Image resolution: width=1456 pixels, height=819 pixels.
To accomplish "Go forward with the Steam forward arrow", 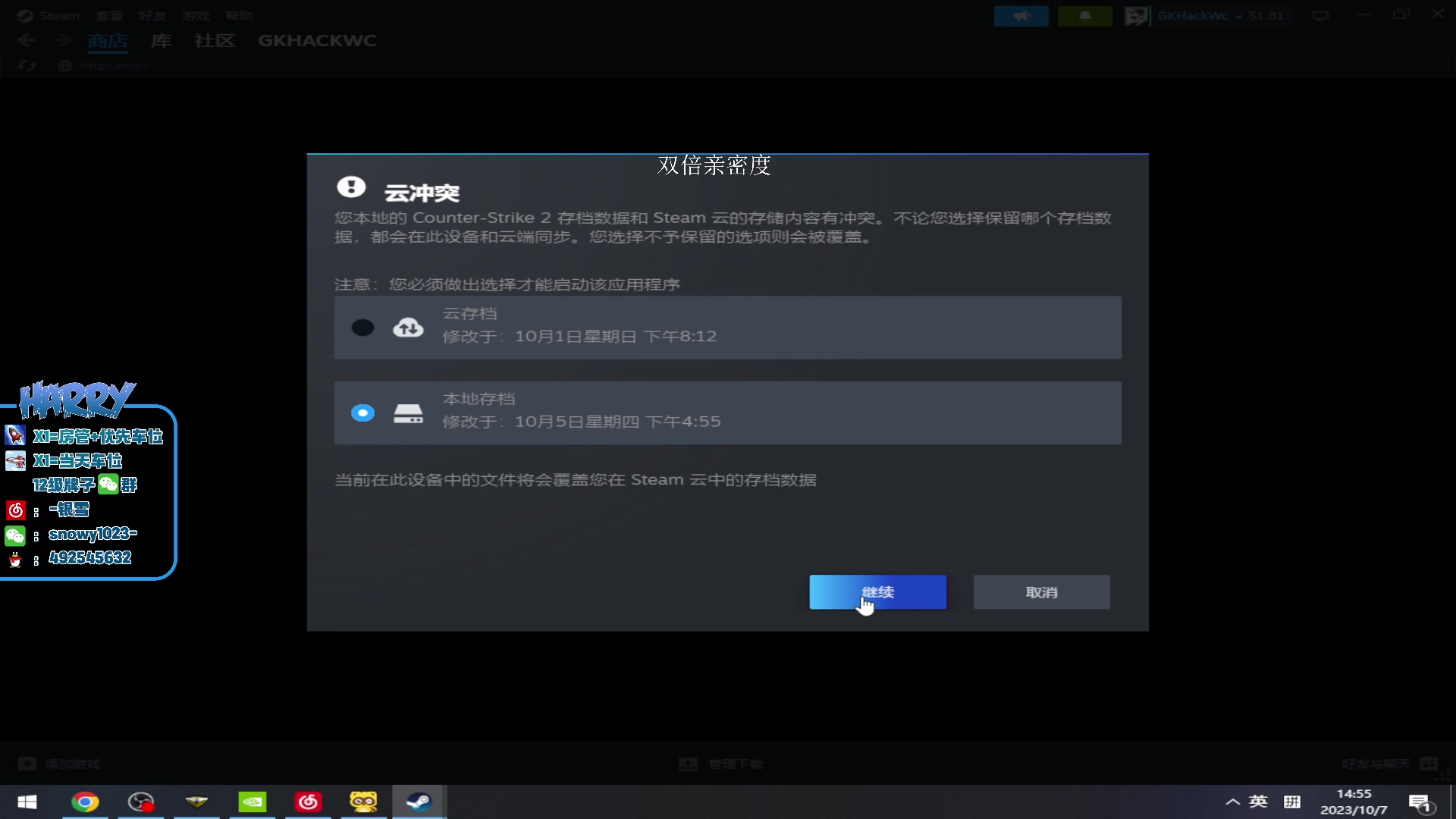I will pos(63,41).
